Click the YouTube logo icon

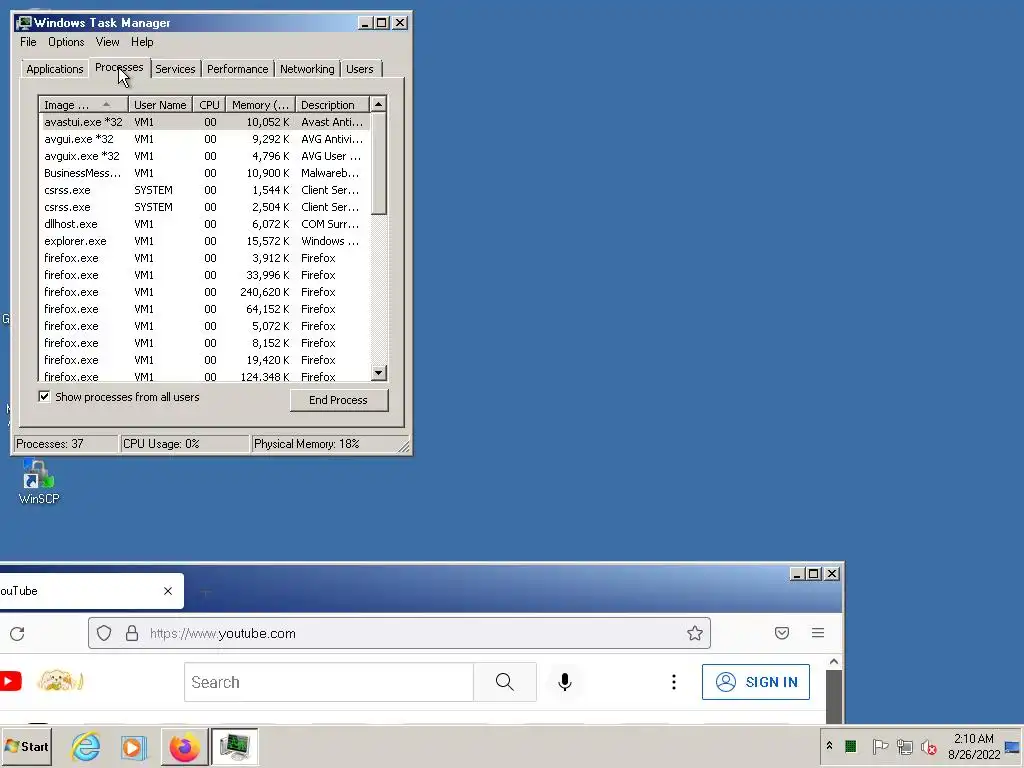10,681
